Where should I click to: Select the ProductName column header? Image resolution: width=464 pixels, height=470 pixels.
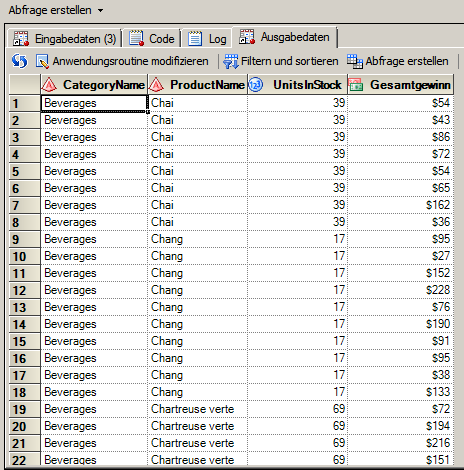198,85
